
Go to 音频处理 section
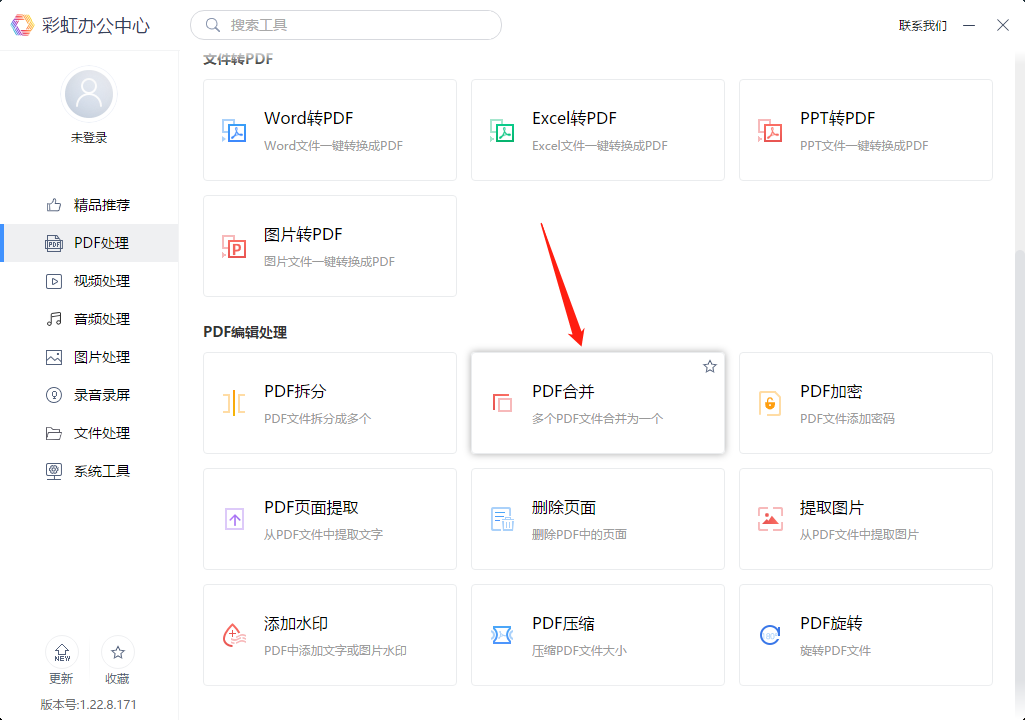tap(89, 319)
